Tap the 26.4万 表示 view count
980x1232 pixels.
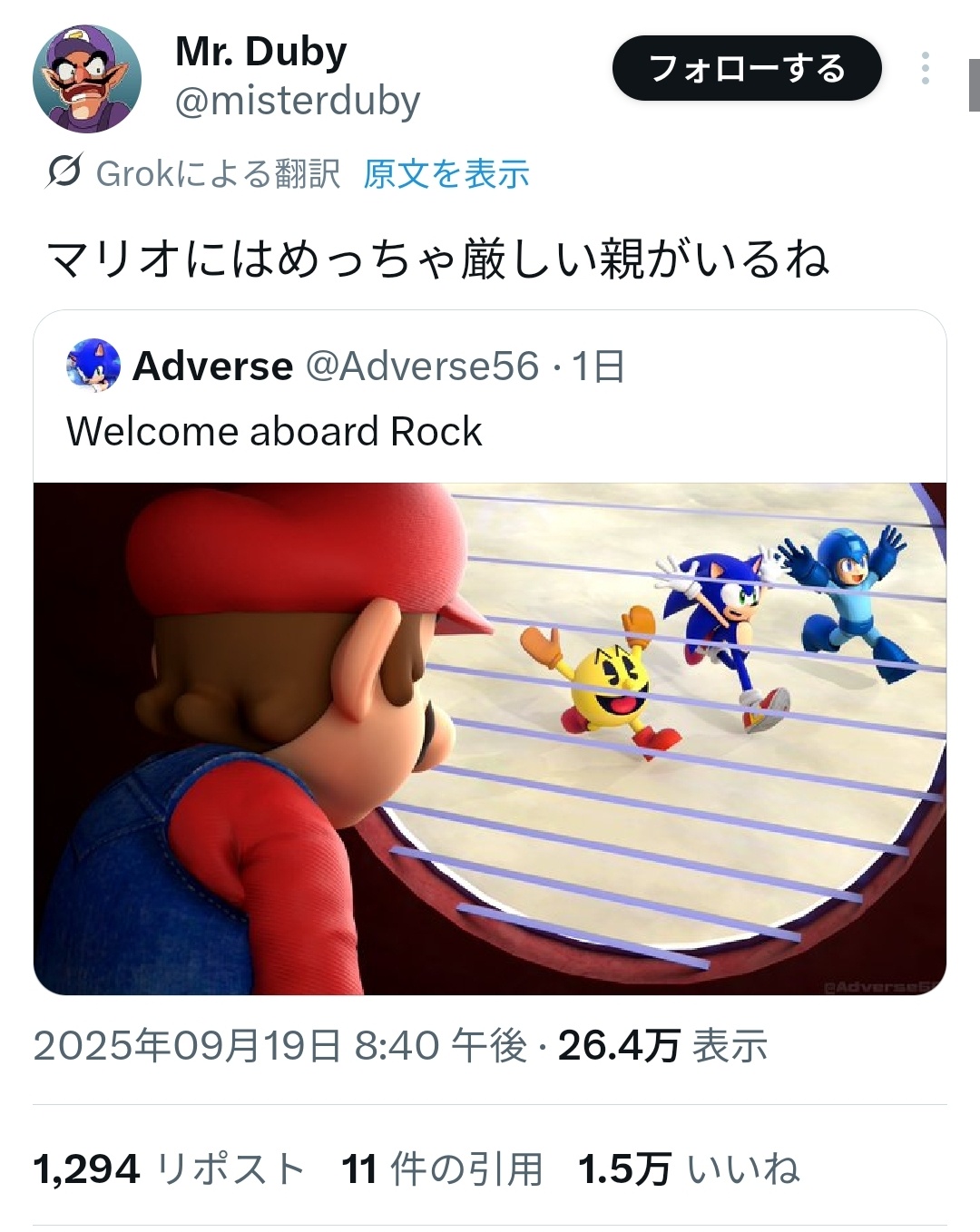662,1046
